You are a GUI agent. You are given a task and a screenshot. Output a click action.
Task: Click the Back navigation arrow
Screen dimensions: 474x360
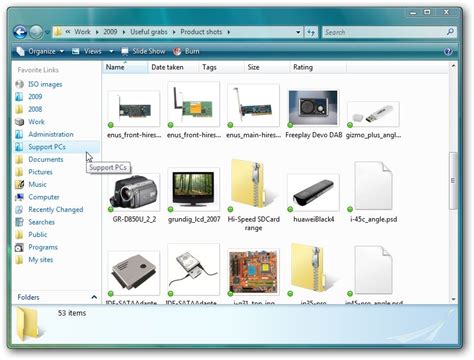(20, 32)
